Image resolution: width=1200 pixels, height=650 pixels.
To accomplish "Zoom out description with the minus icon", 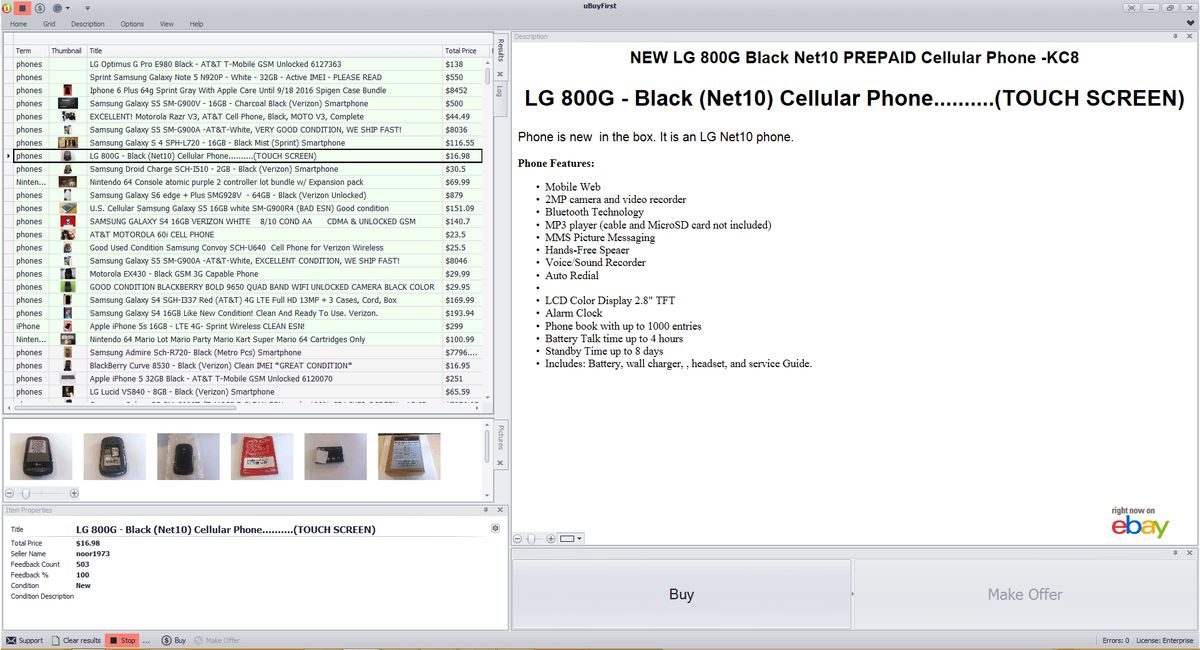I will [518, 538].
